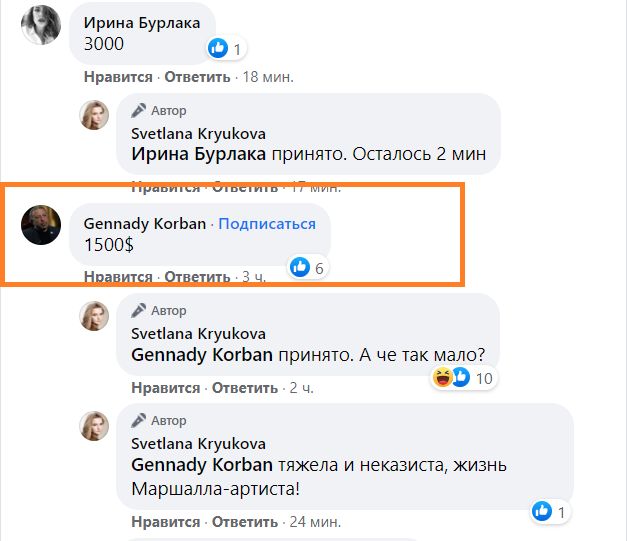Click Ответить under Gennady Korban's 1500$ comment
The width and height of the screenshot is (627, 541).
click(197, 277)
